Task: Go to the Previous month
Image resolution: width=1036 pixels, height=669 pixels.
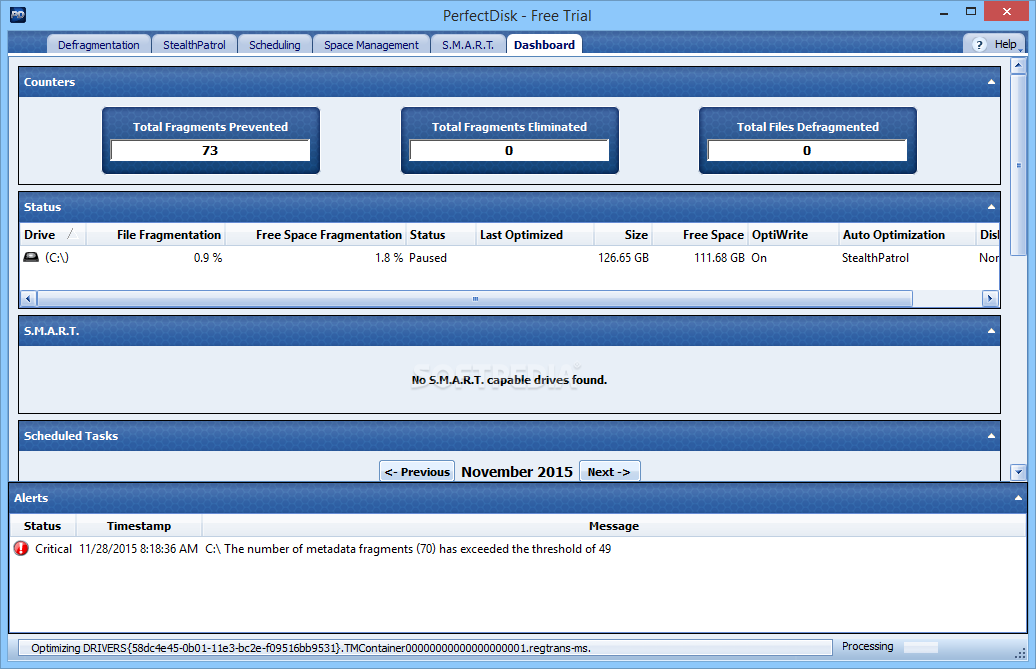Action: (417, 472)
